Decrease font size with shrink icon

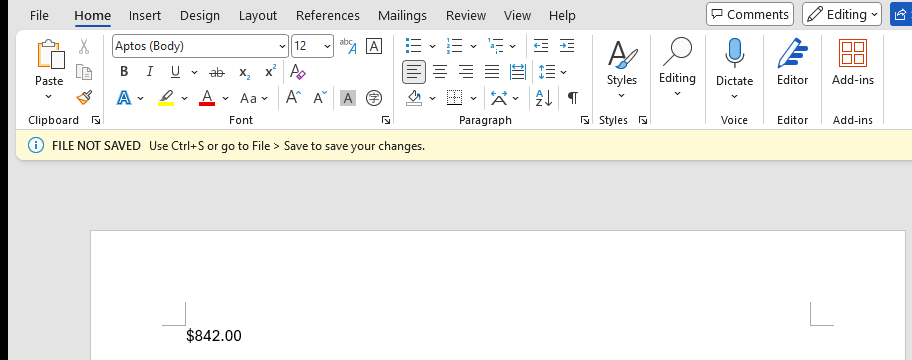(320, 98)
